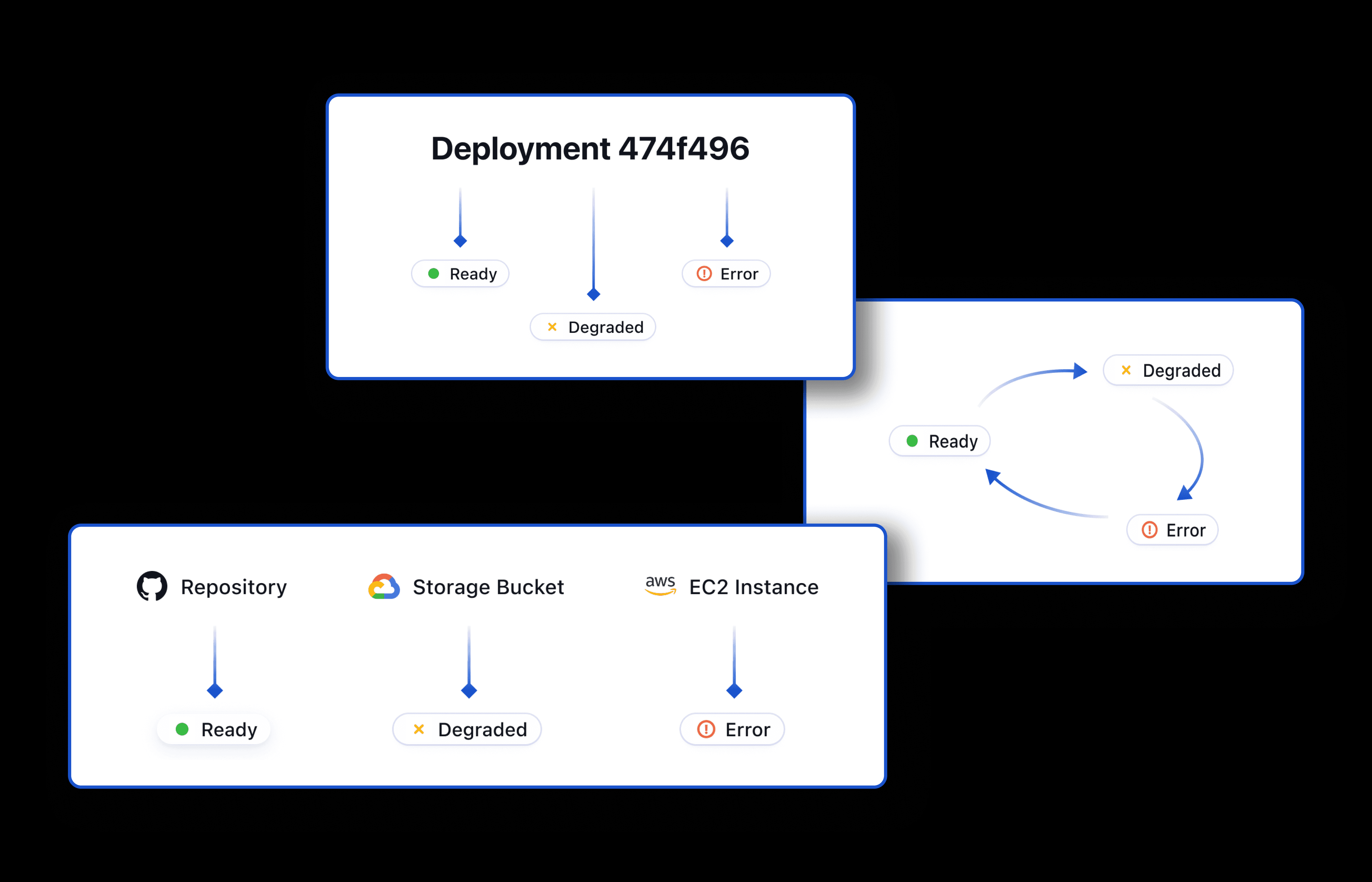The width and height of the screenshot is (1372, 882).
Task: Click the arrowhead pointing to cycle Degraded badge
Action: 1079,370
